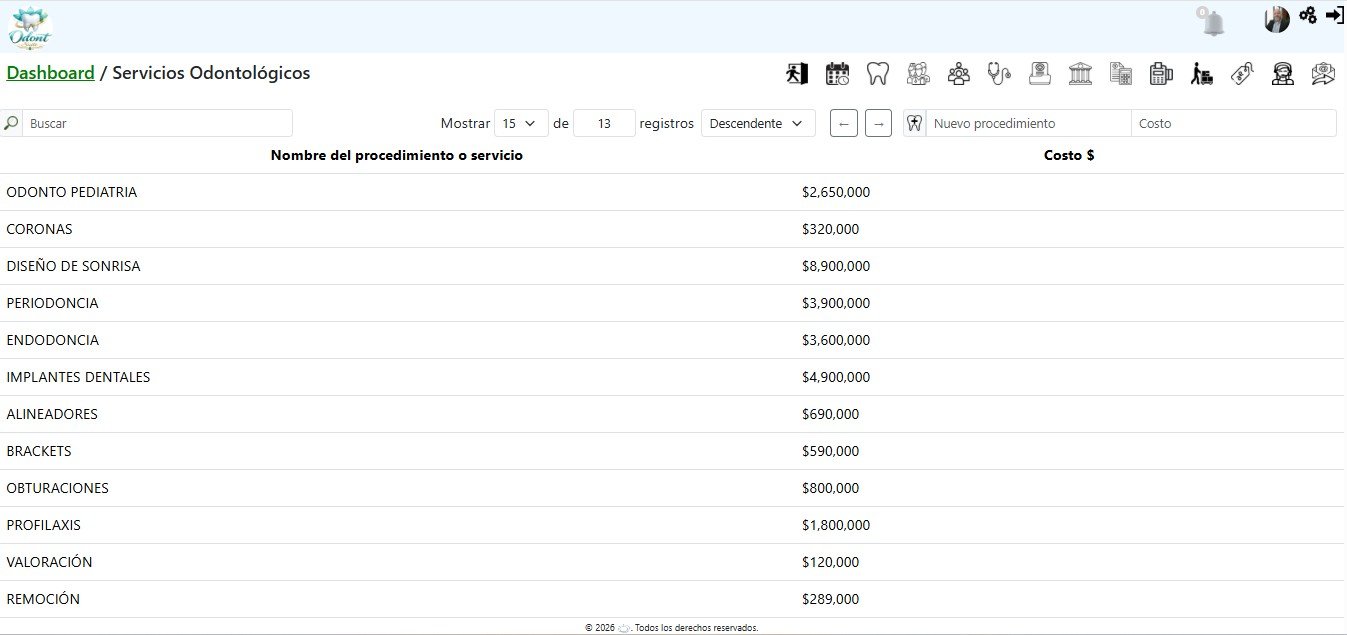Open the notifications bell
This screenshot has width=1347, height=635.
(1213, 22)
